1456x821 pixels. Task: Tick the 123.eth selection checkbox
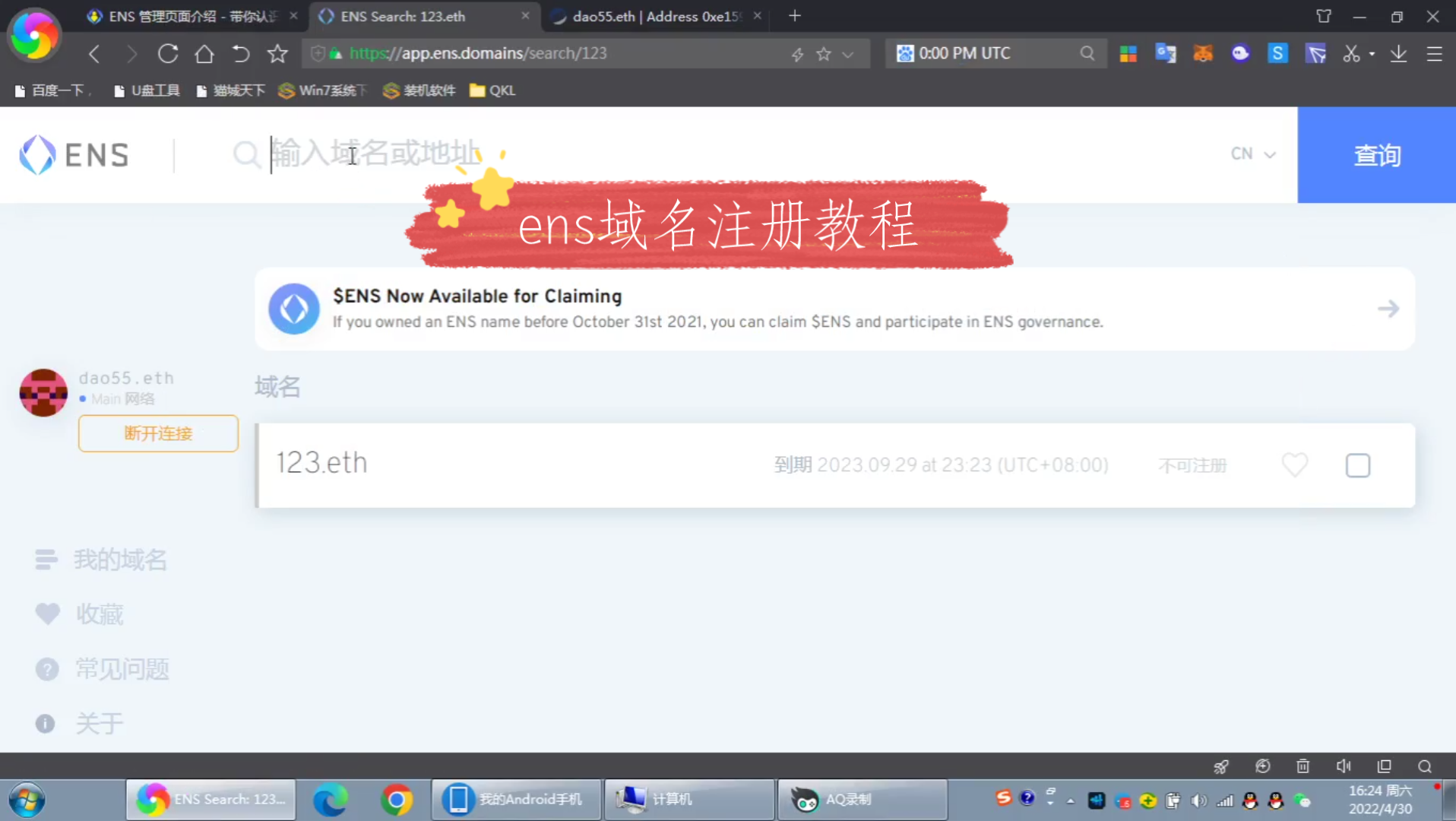tap(1357, 465)
